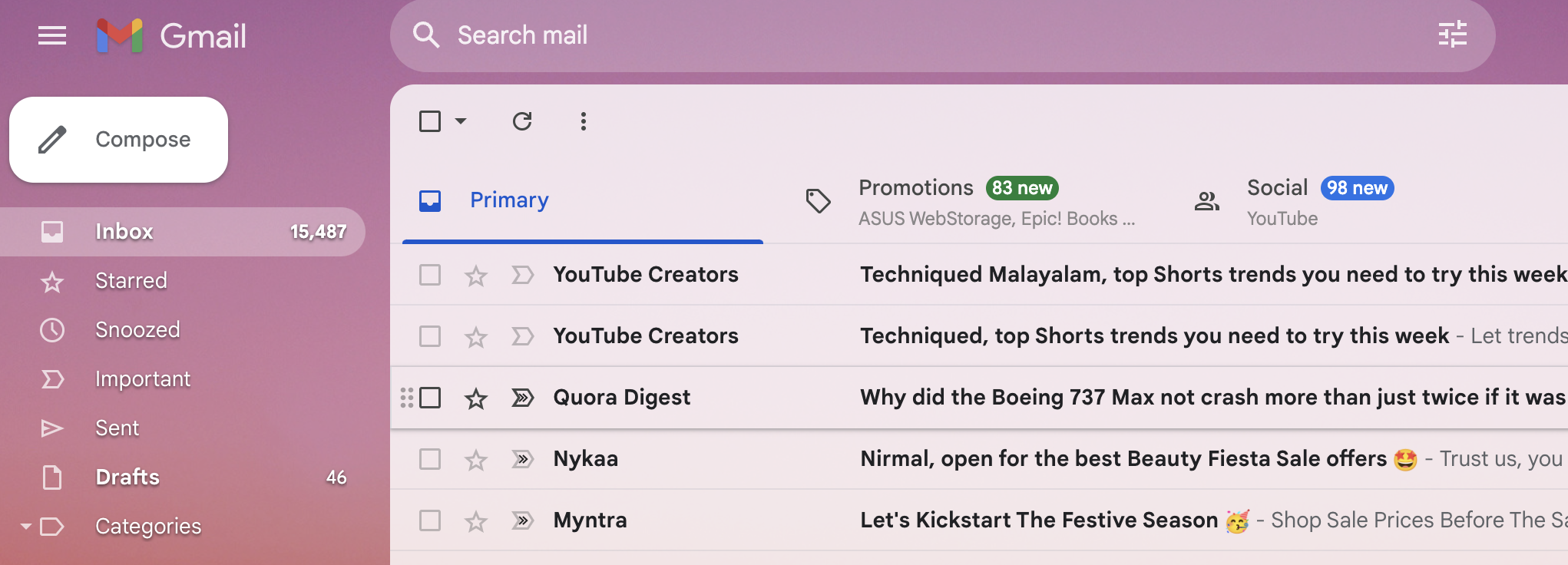This screenshot has width=1568, height=565.
Task: Click the Inbox tray icon in sidebar
Action: (52, 232)
